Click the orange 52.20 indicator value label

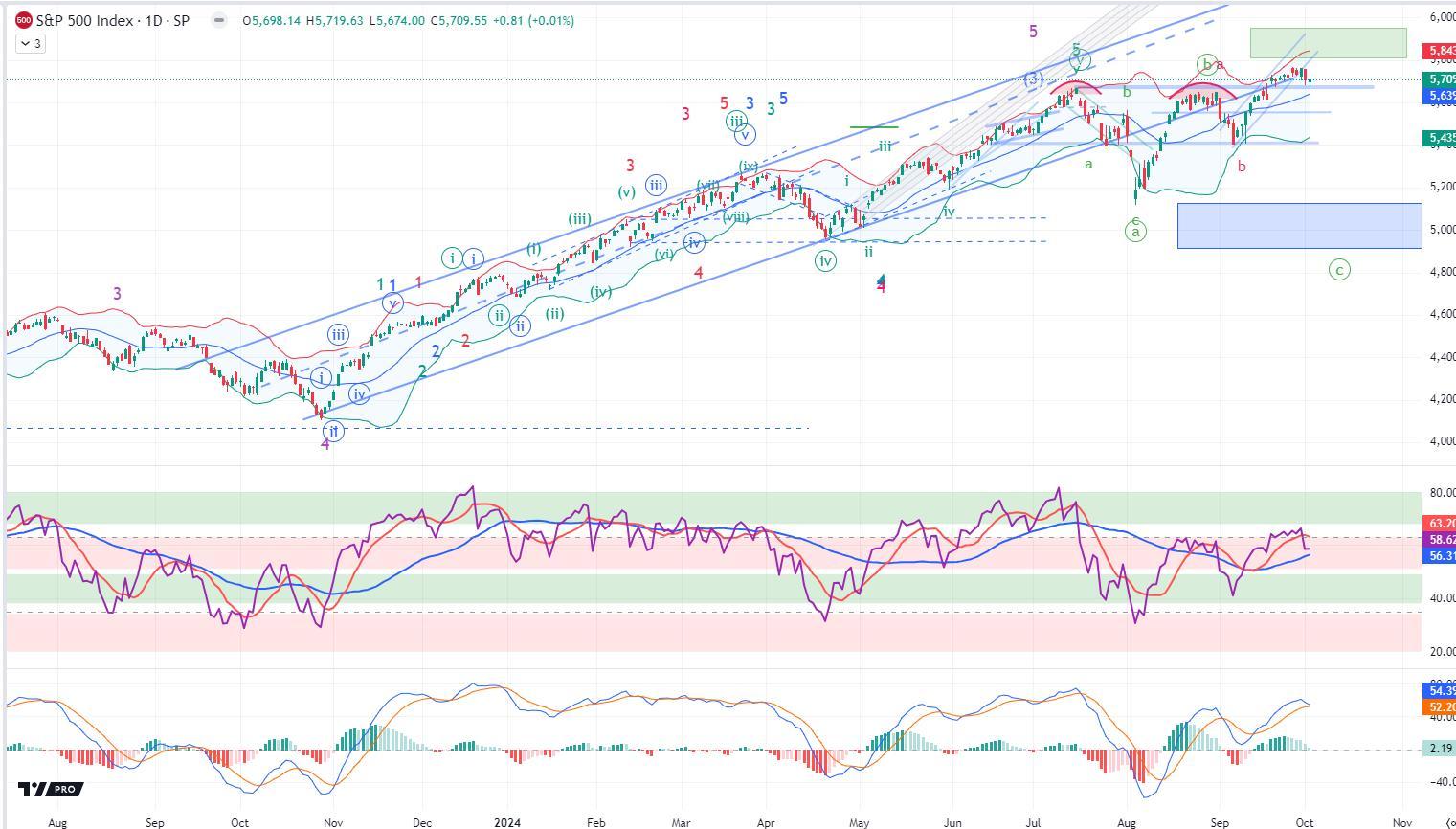click(1440, 707)
